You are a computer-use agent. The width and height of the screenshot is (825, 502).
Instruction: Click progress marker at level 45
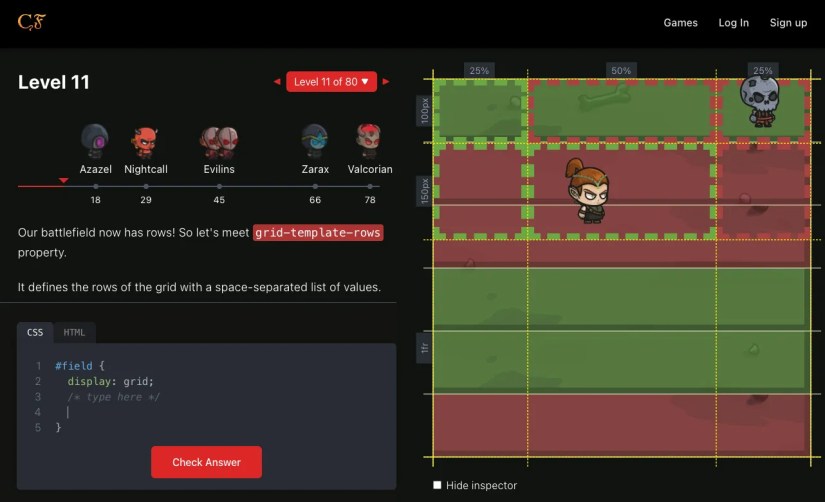point(219,186)
